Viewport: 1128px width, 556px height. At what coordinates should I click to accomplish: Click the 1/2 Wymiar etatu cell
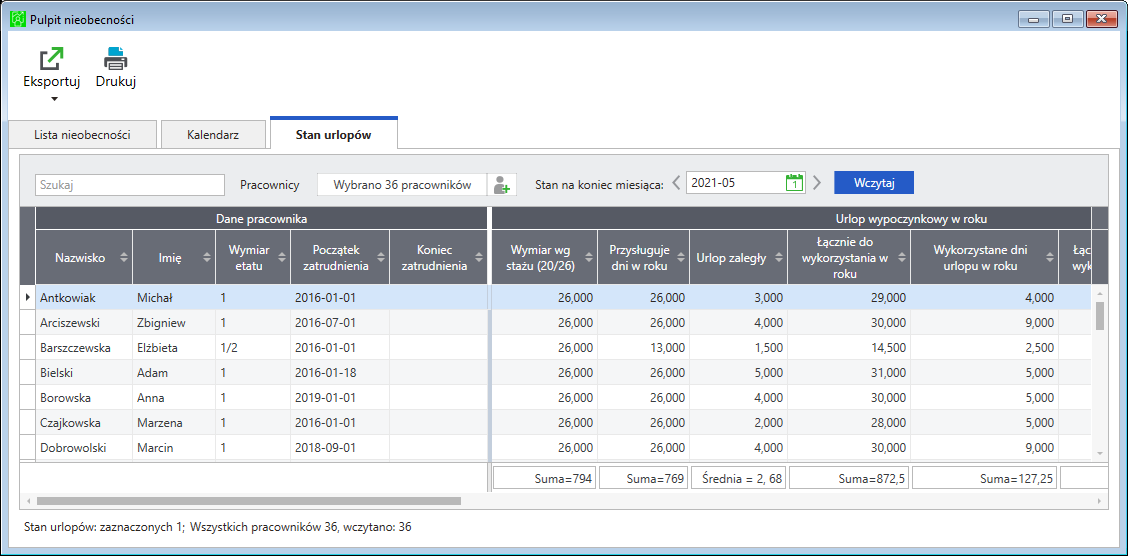253,347
